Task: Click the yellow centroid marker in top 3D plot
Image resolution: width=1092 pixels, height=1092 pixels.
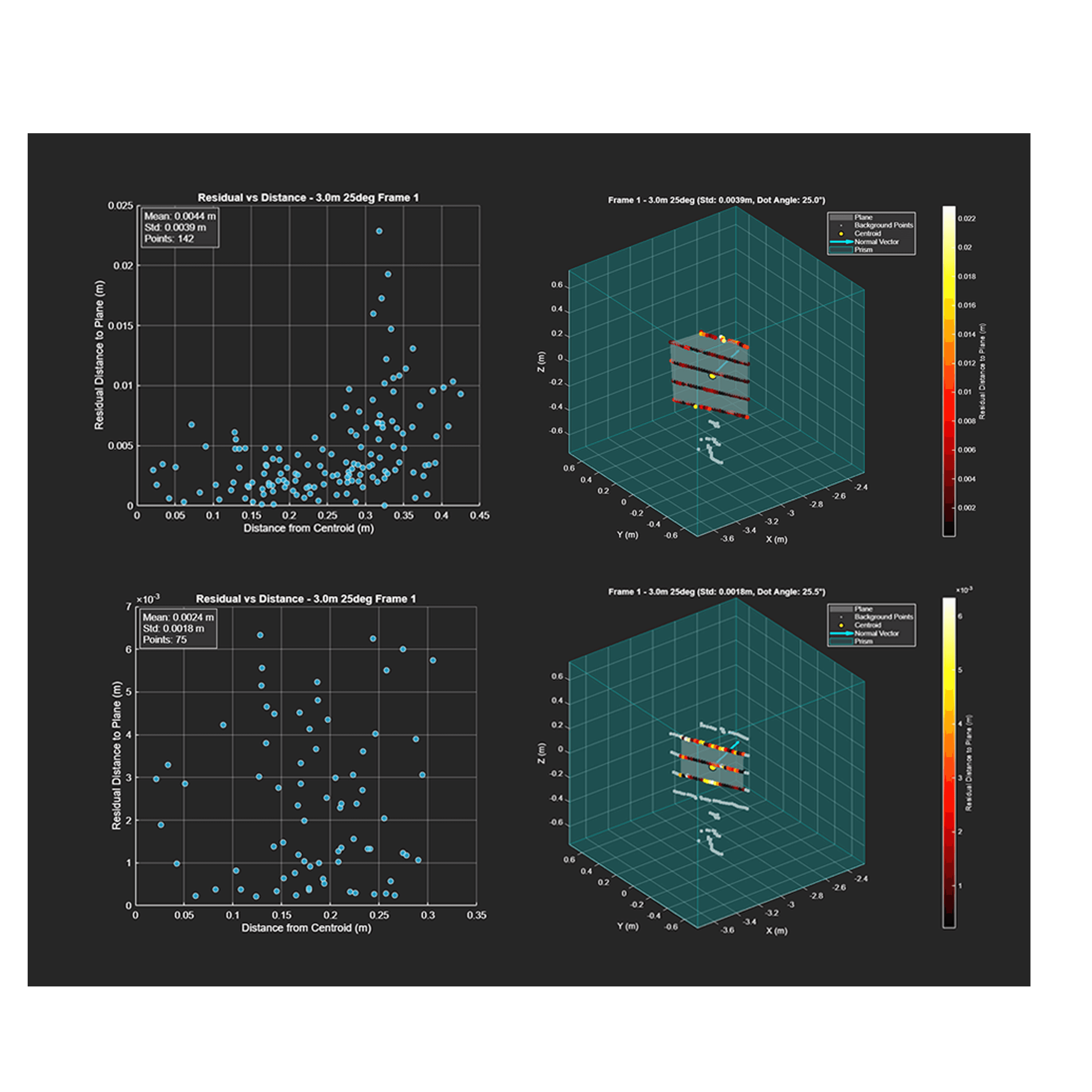Action: point(712,376)
